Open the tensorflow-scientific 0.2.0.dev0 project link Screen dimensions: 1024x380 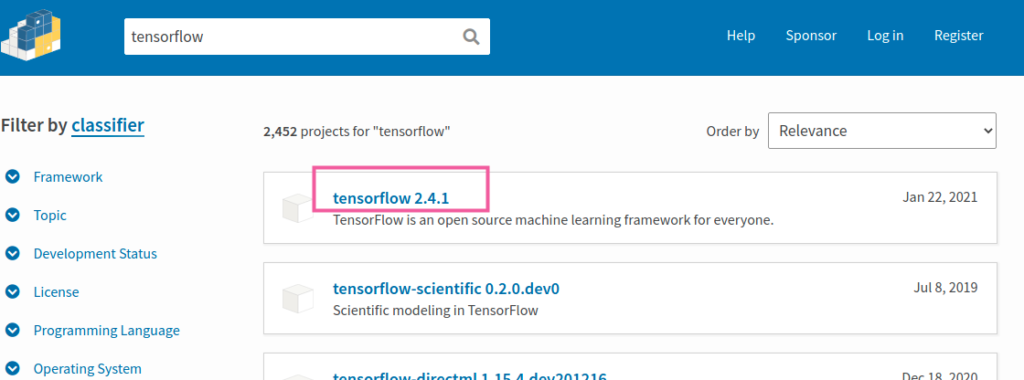click(446, 289)
